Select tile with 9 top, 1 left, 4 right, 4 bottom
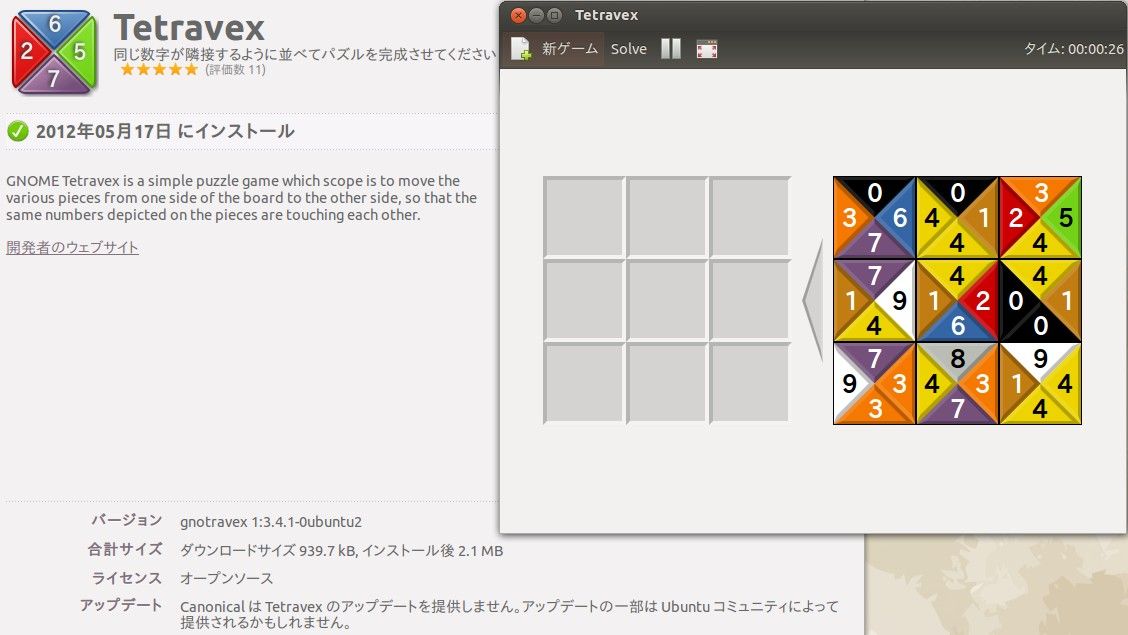The width and height of the screenshot is (1128, 635). 1040,383
